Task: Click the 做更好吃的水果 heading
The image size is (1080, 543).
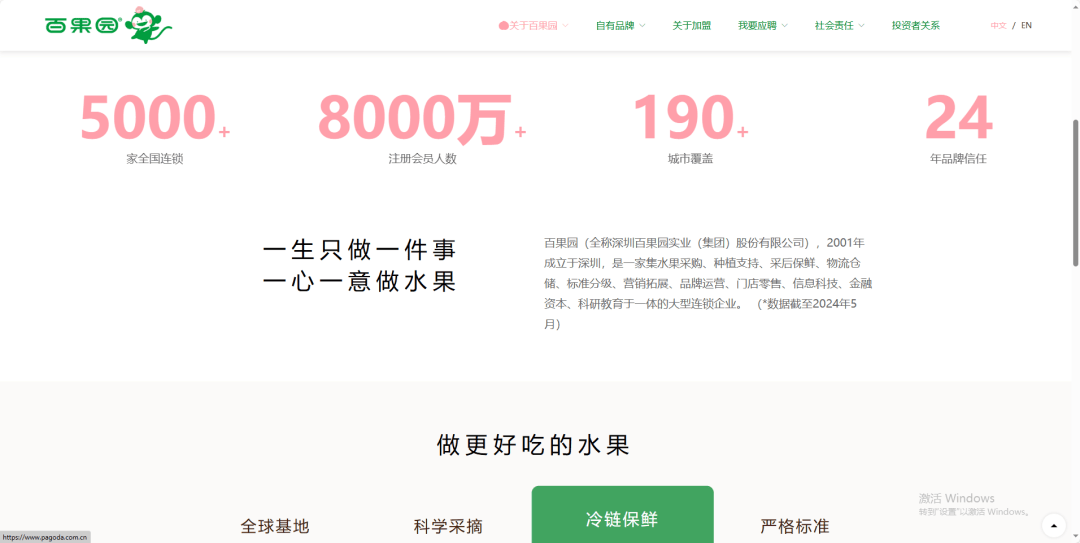Action: point(534,445)
